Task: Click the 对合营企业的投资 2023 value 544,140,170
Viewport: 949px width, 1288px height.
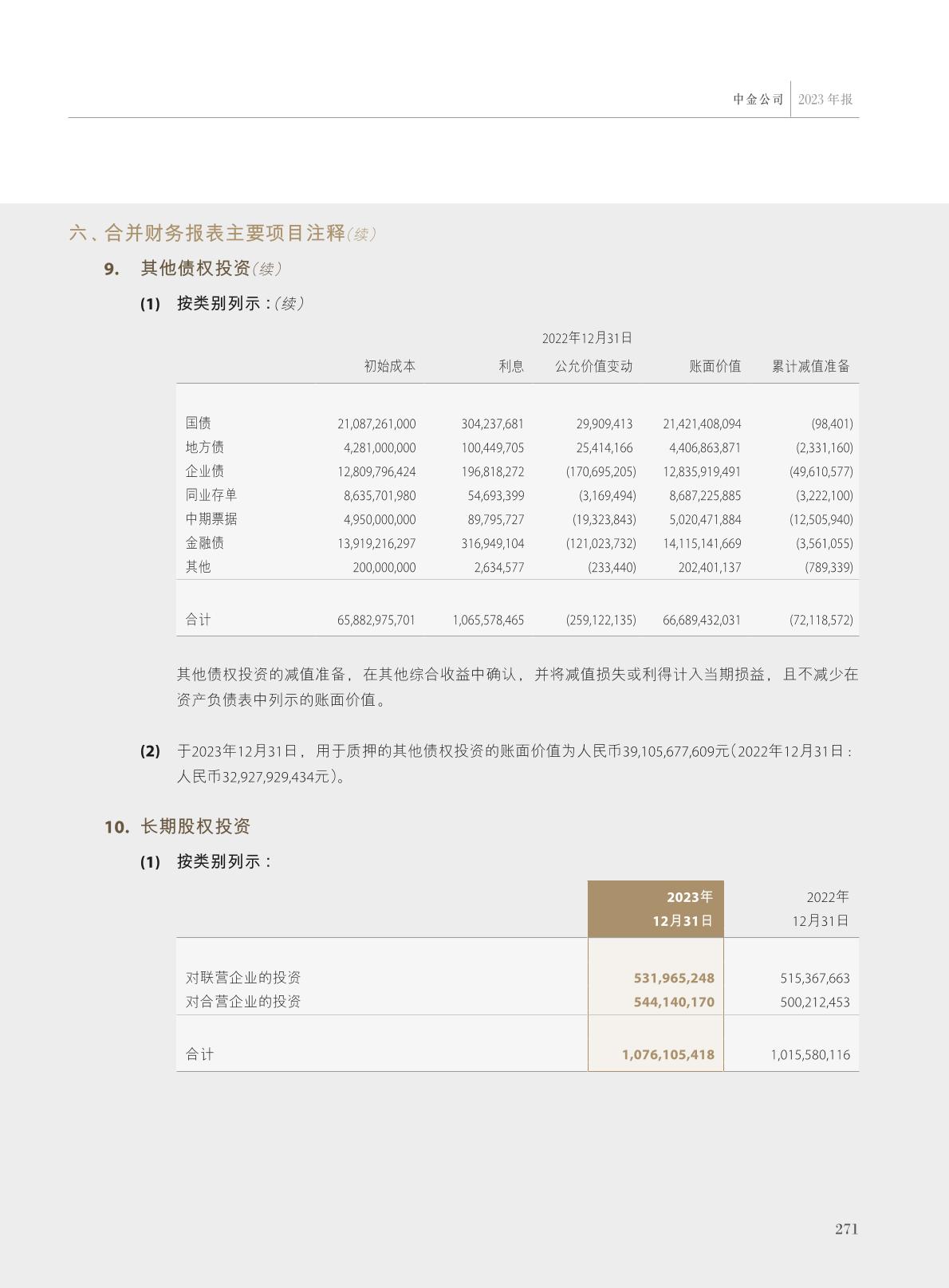Action: tap(674, 1002)
